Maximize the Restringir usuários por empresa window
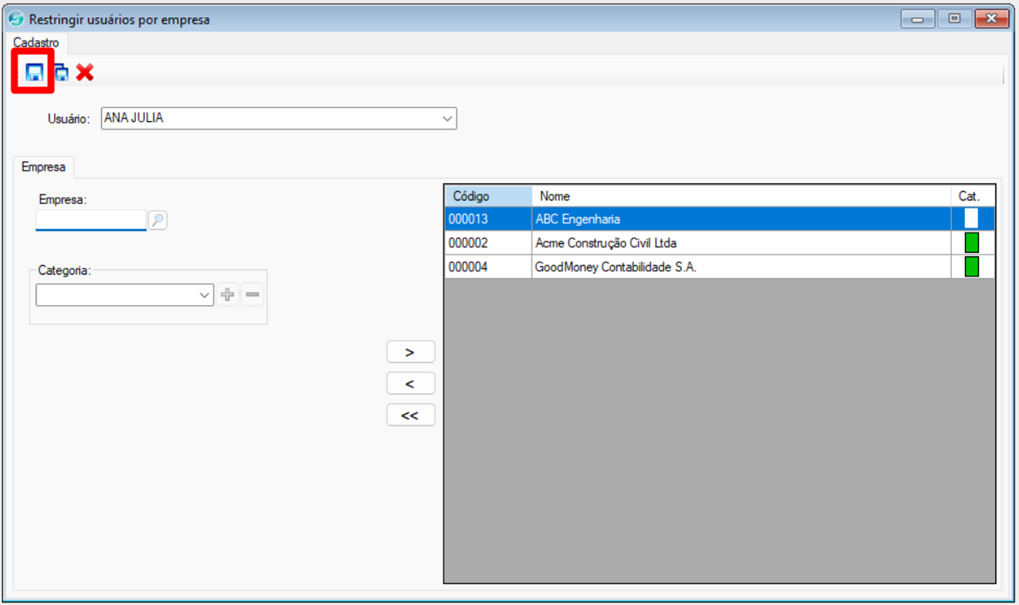This screenshot has height=605, width=1019. (954, 19)
